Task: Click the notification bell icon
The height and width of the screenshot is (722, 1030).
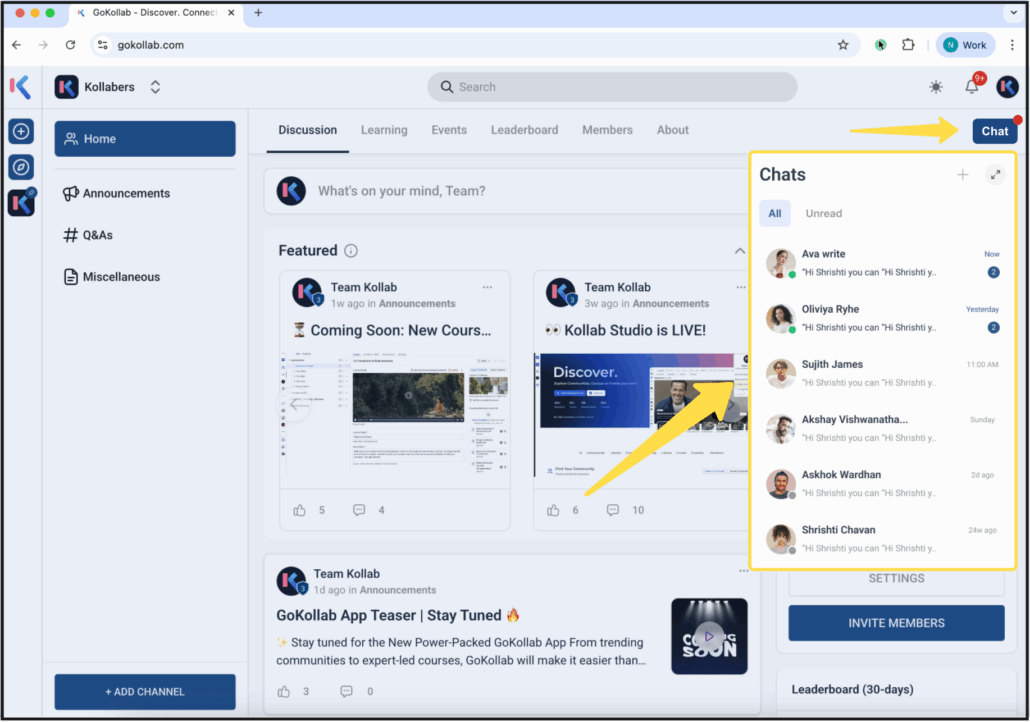Action: coord(971,87)
